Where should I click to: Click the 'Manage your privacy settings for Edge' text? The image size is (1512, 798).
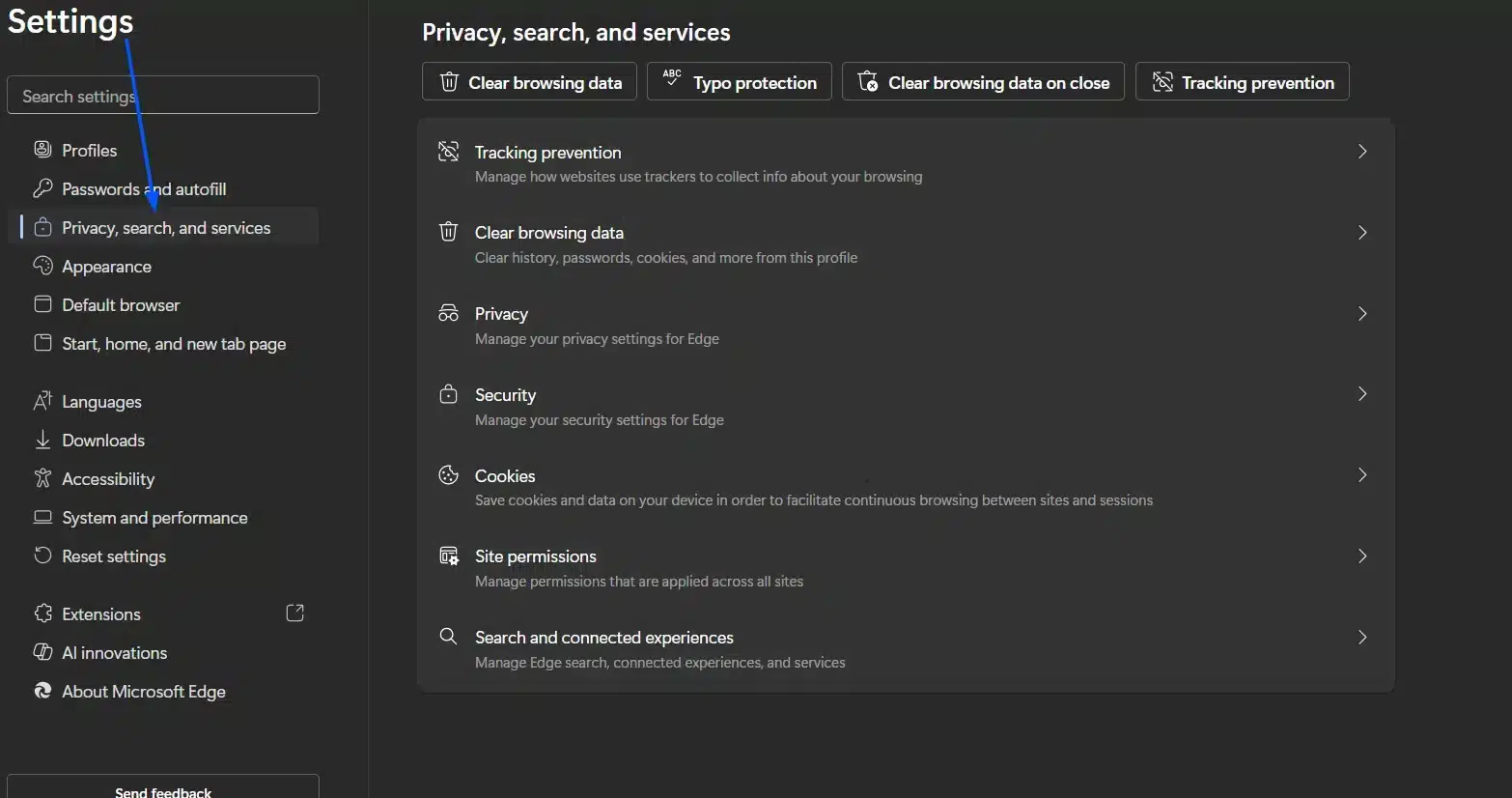pos(597,339)
